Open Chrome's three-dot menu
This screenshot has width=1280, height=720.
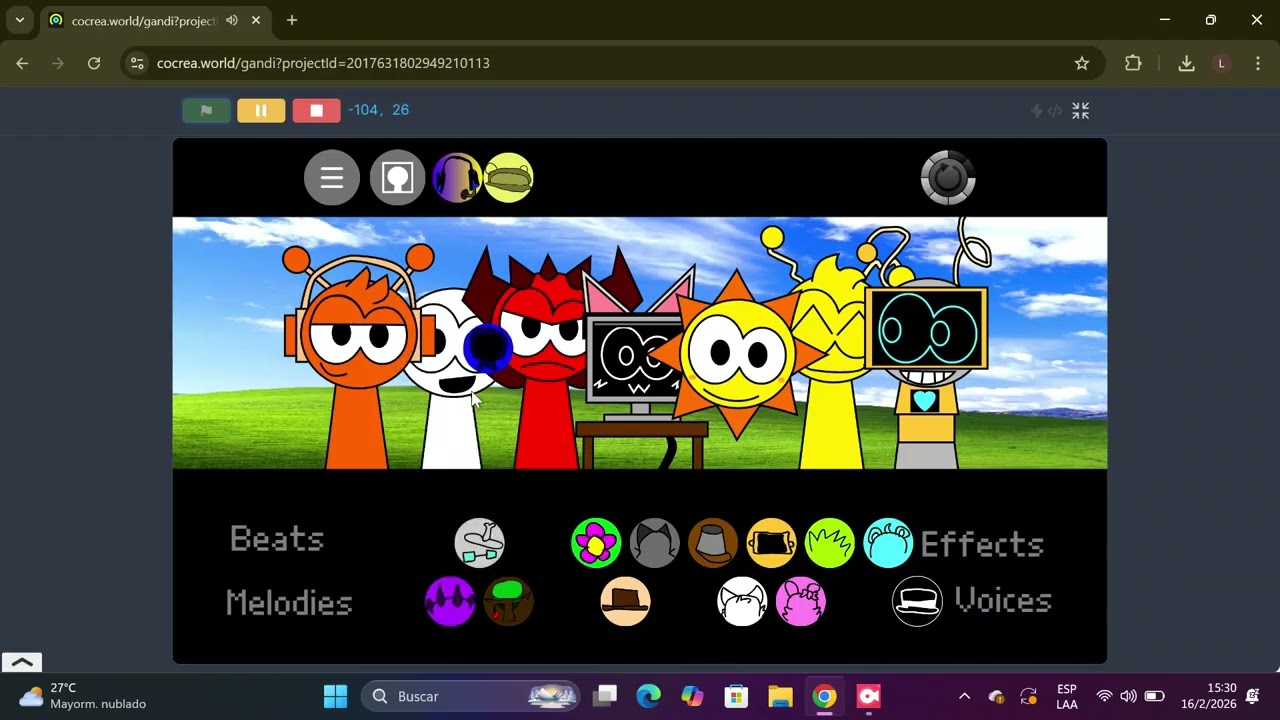pyautogui.click(x=1257, y=63)
